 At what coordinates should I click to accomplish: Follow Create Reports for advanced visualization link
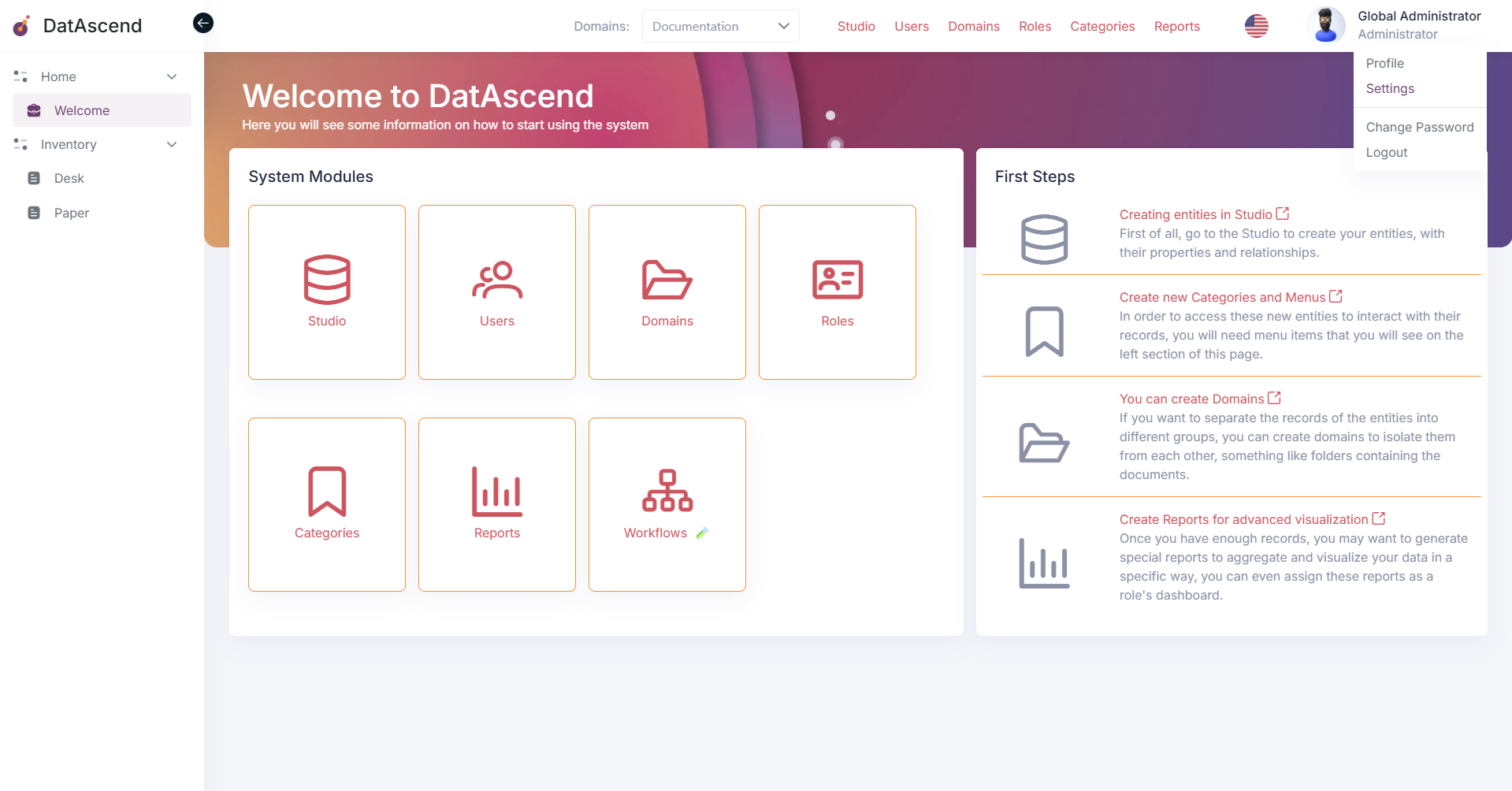[x=1243, y=519]
